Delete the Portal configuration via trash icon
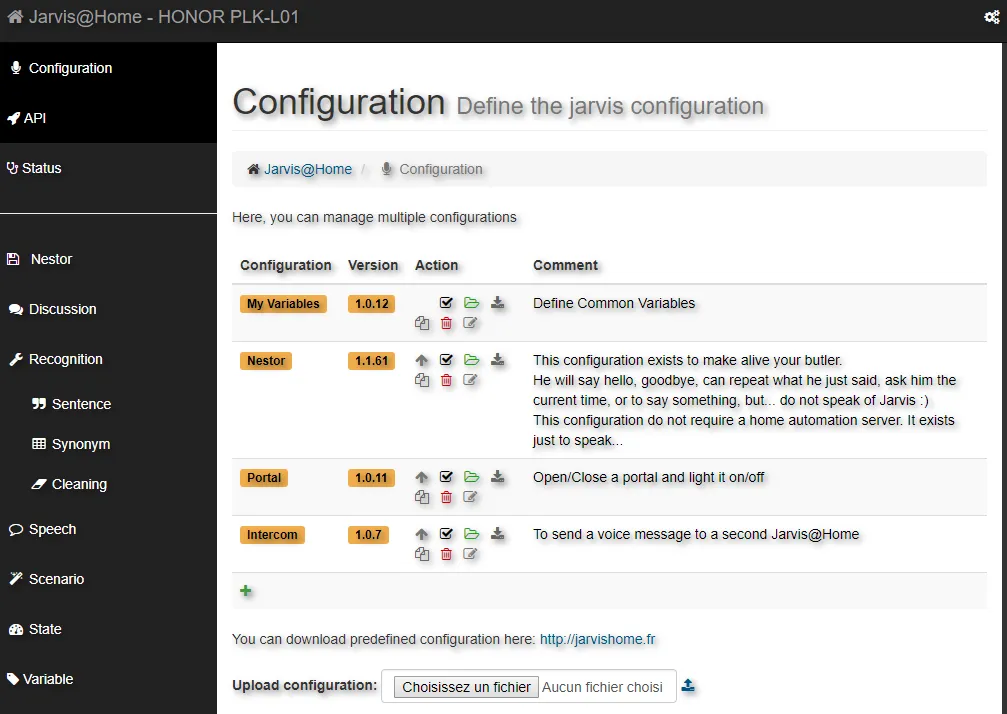 (x=446, y=497)
